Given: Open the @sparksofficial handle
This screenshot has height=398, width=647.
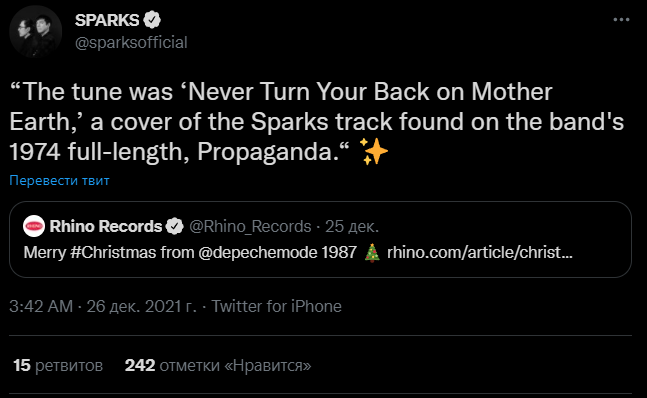Looking at the screenshot, I should [x=131, y=42].
